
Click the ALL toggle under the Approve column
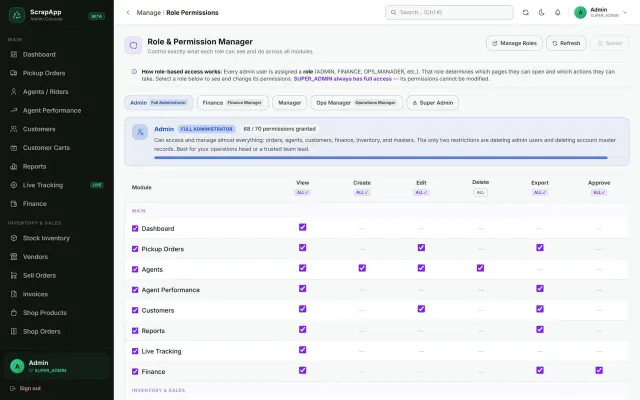(599, 193)
